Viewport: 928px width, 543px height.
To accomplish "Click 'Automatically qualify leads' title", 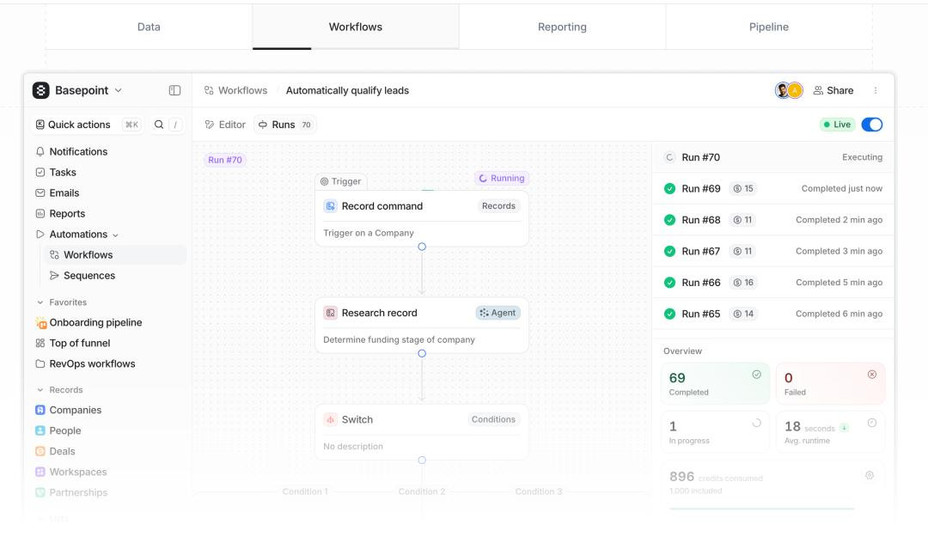I will (x=347, y=91).
